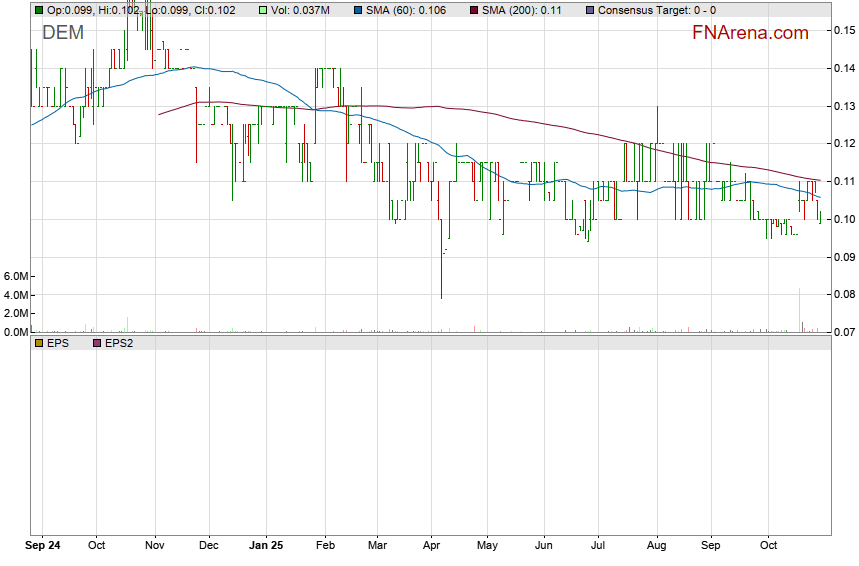
Task: Click the Aug month axis label
Action: 657,546
